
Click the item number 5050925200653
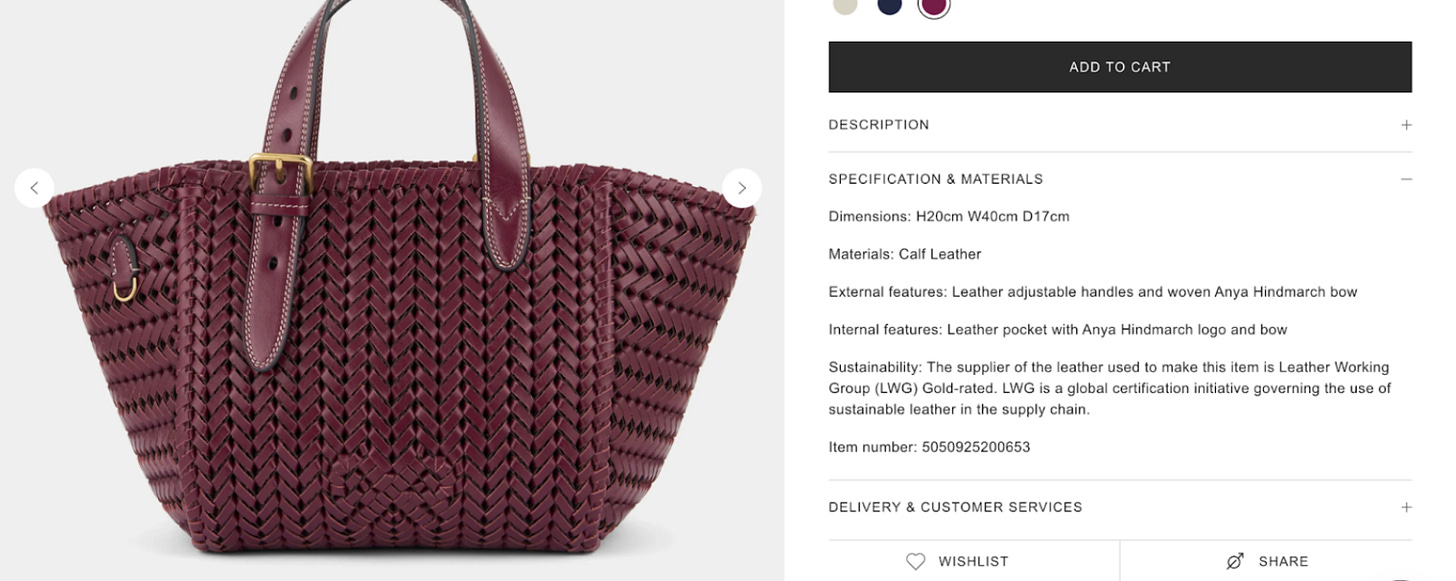pyautogui.click(x=976, y=447)
